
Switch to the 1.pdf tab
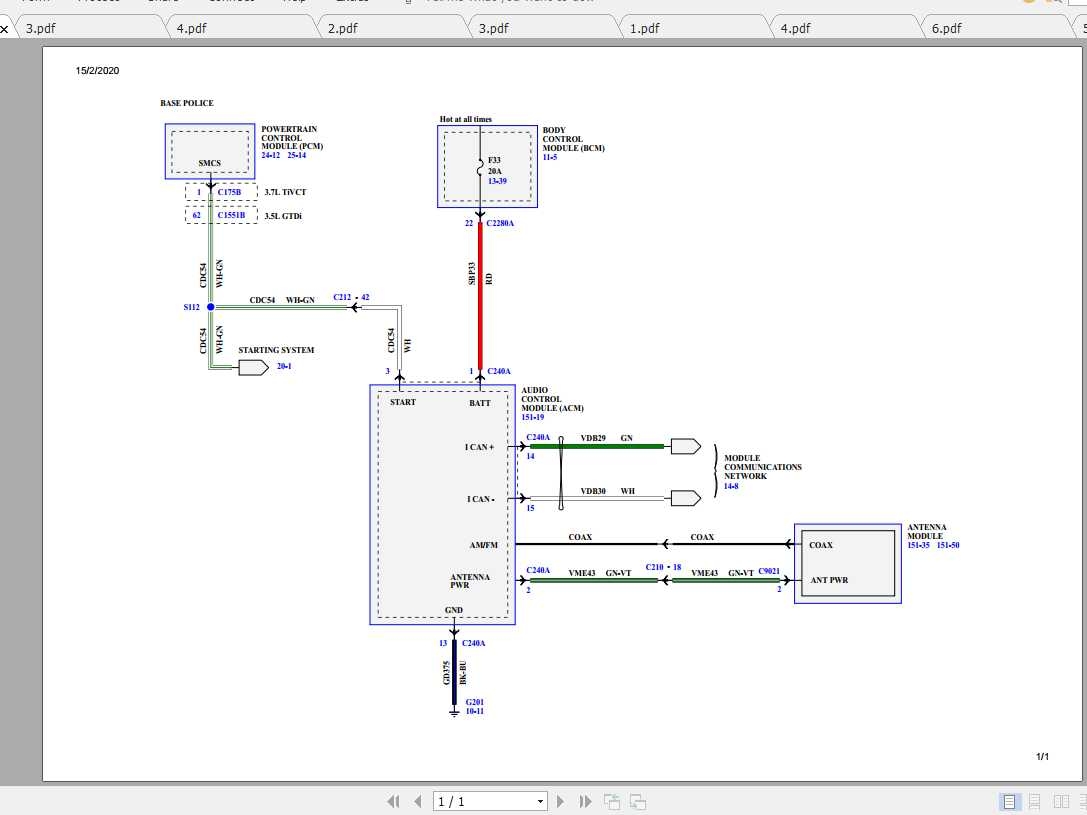click(644, 28)
